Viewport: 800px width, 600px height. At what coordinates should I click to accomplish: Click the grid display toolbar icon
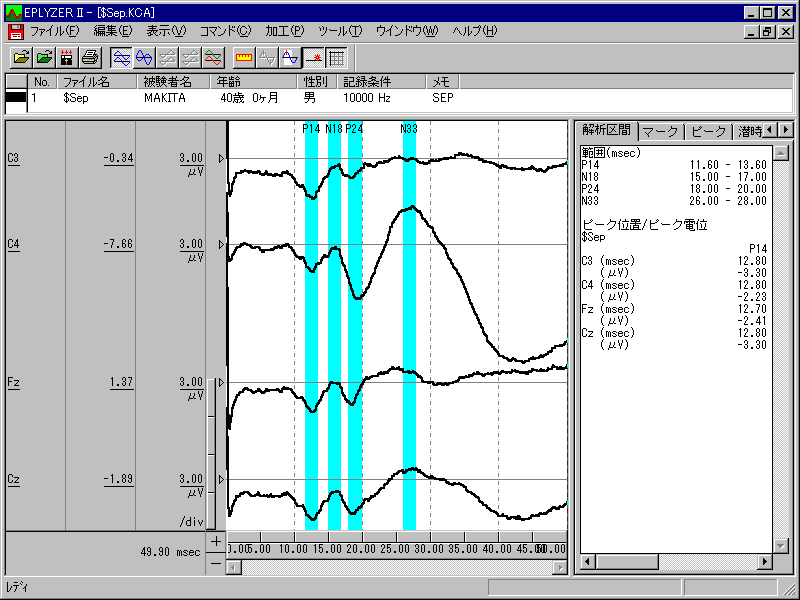(336, 57)
